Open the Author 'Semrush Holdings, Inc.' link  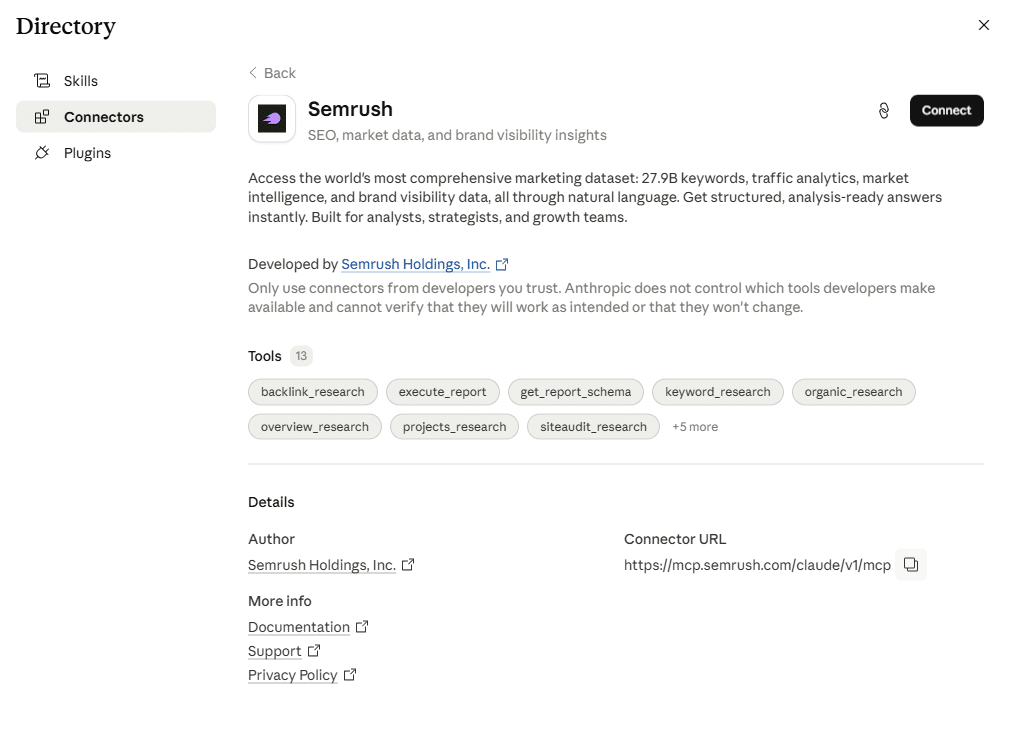pos(321,565)
